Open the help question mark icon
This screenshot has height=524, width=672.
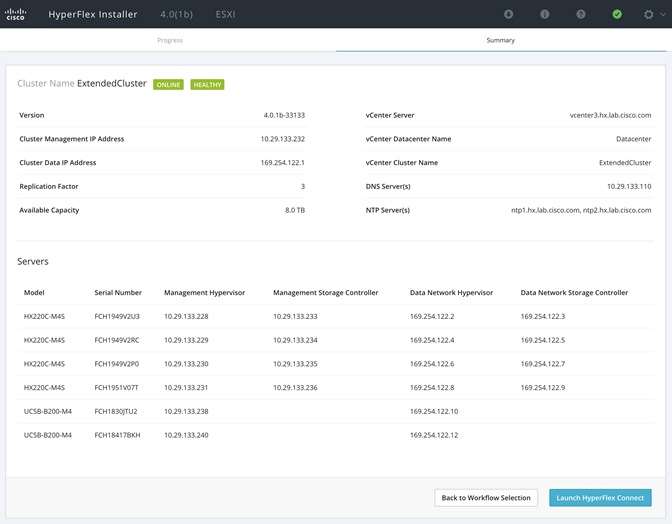(x=581, y=14)
